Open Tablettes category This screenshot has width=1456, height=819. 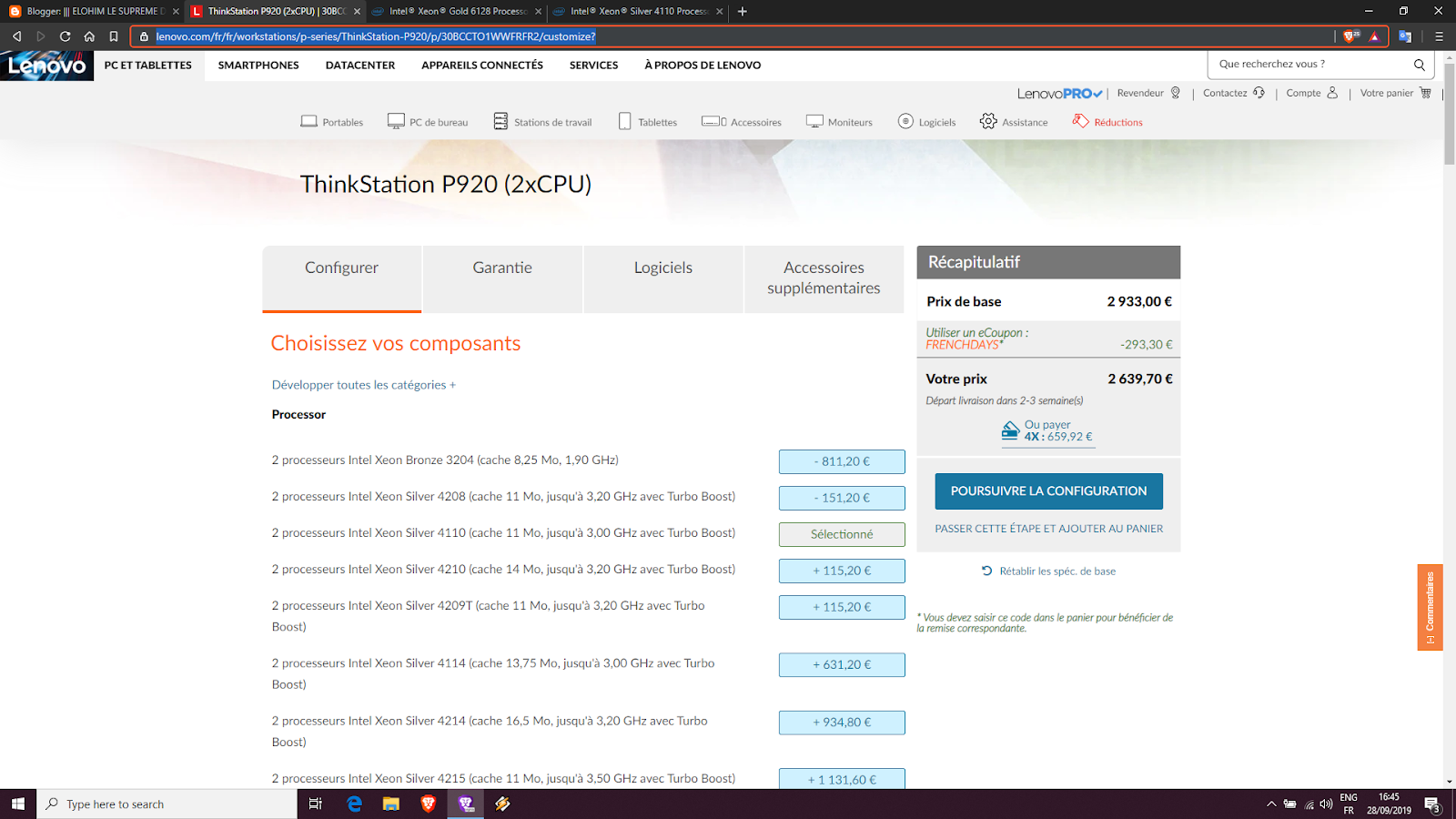point(648,122)
